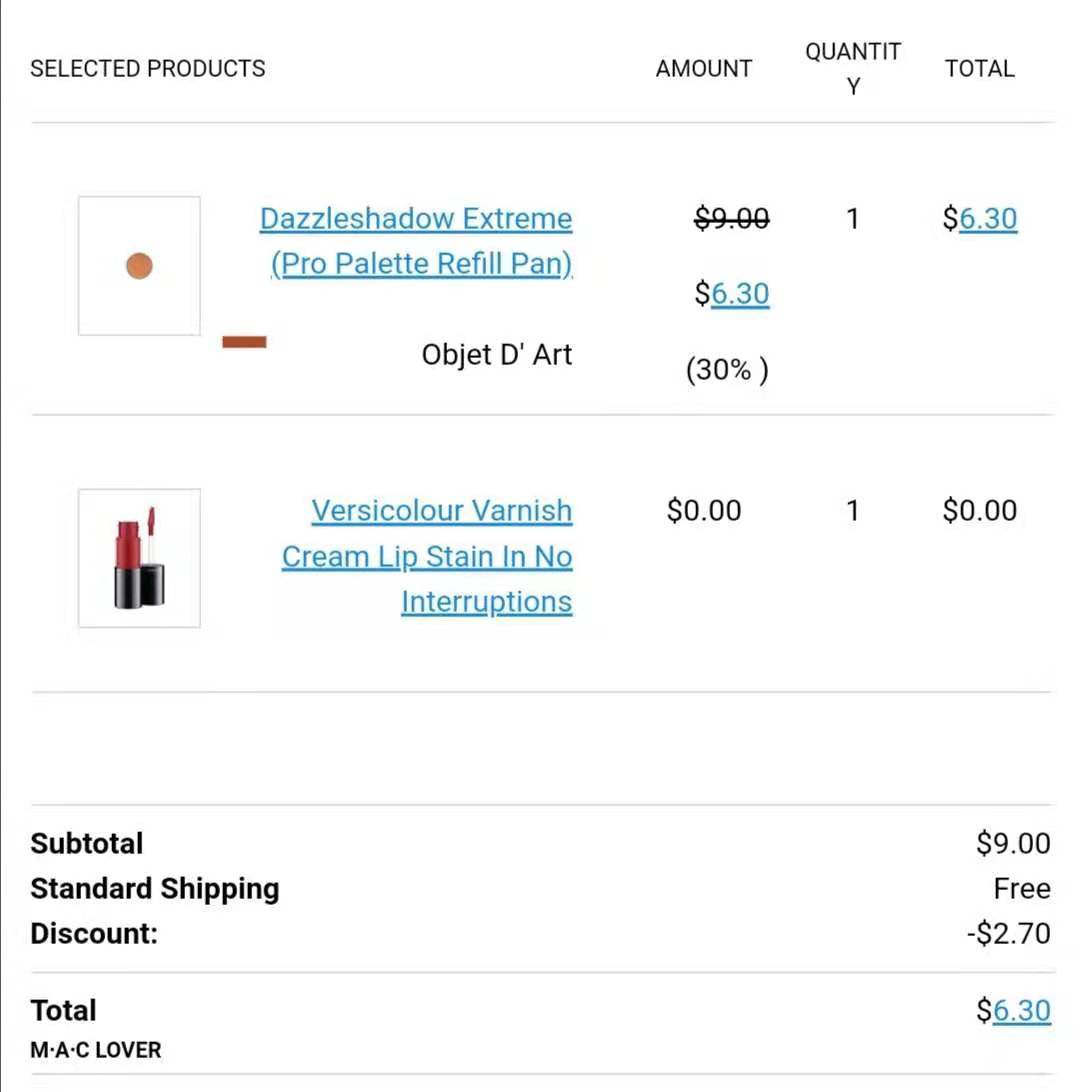
Task: Click the Subtotal $9.00 value
Action: pyautogui.click(x=1013, y=843)
